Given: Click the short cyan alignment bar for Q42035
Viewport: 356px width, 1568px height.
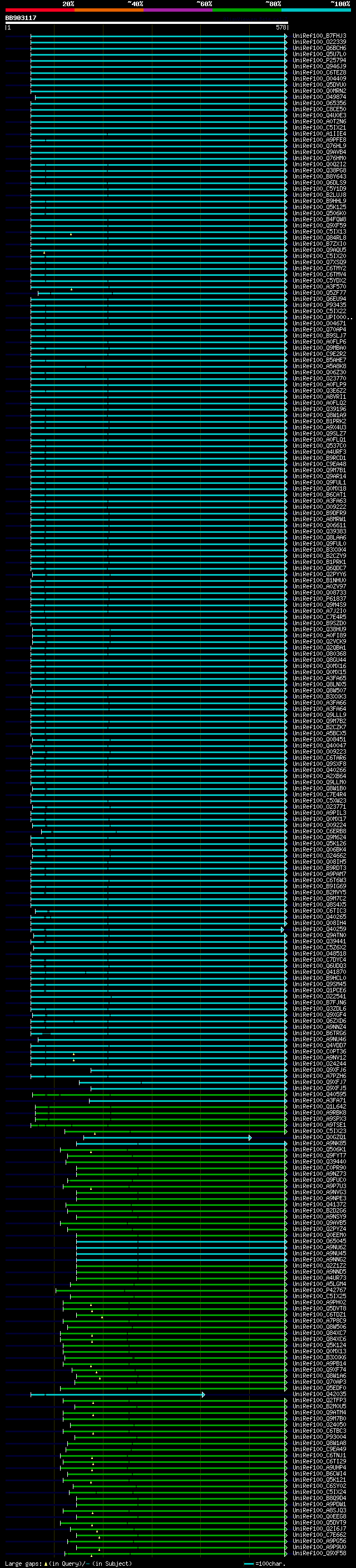Looking at the screenshot, I should click(x=118, y=1394).
